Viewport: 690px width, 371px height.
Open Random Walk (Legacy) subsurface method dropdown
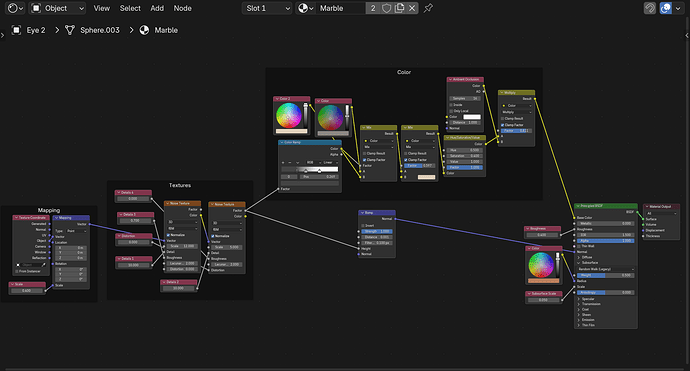click(x=606, y=269)
